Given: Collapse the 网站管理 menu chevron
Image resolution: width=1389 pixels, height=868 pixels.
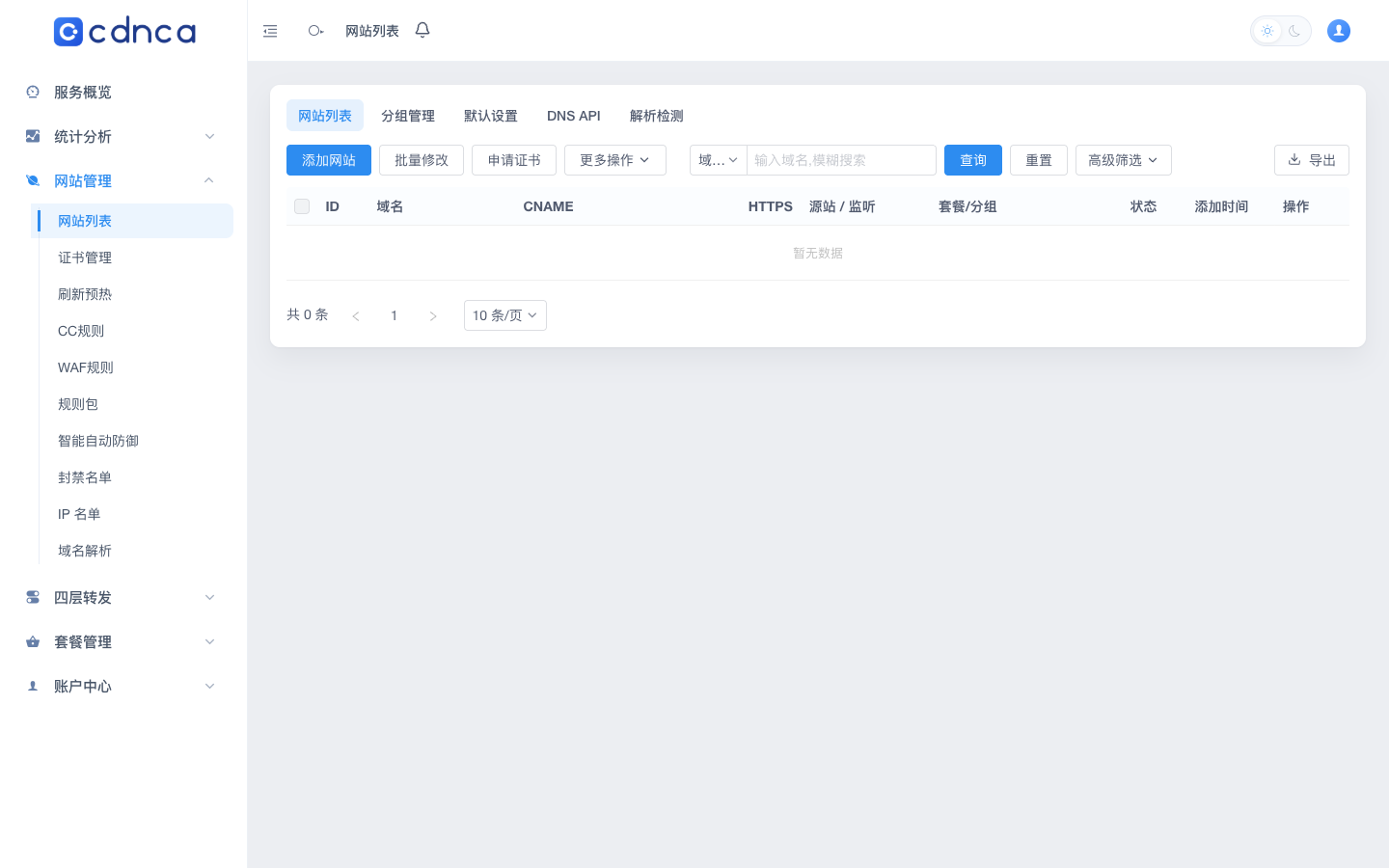Looking at the screenshot, I should click(x=209, y=180).
